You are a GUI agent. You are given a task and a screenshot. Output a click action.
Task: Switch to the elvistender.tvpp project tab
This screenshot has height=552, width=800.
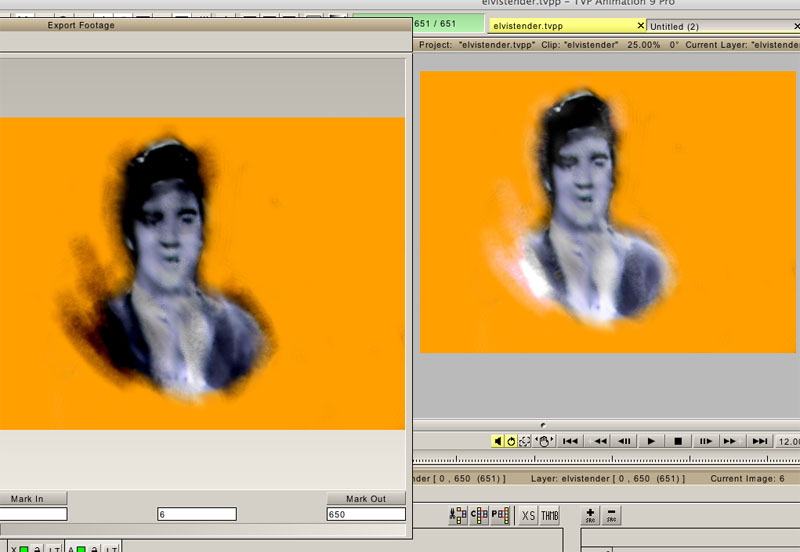pyautogui.click(x=561, y=26)
